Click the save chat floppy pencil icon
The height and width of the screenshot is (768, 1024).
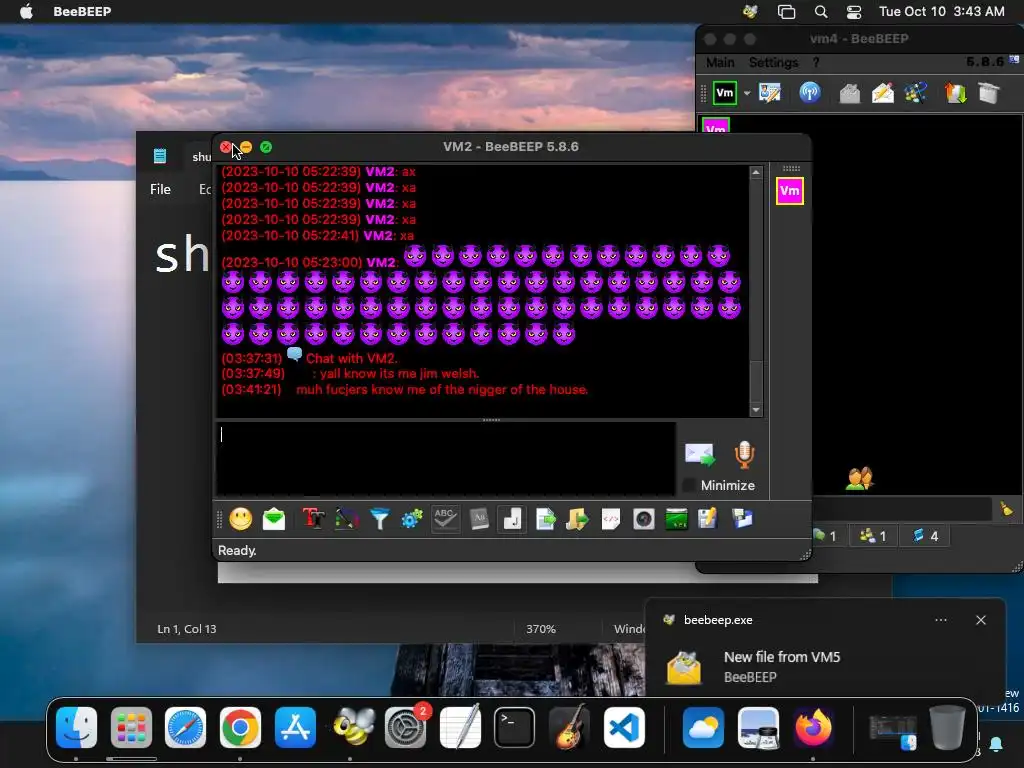(x=708, y=519)
